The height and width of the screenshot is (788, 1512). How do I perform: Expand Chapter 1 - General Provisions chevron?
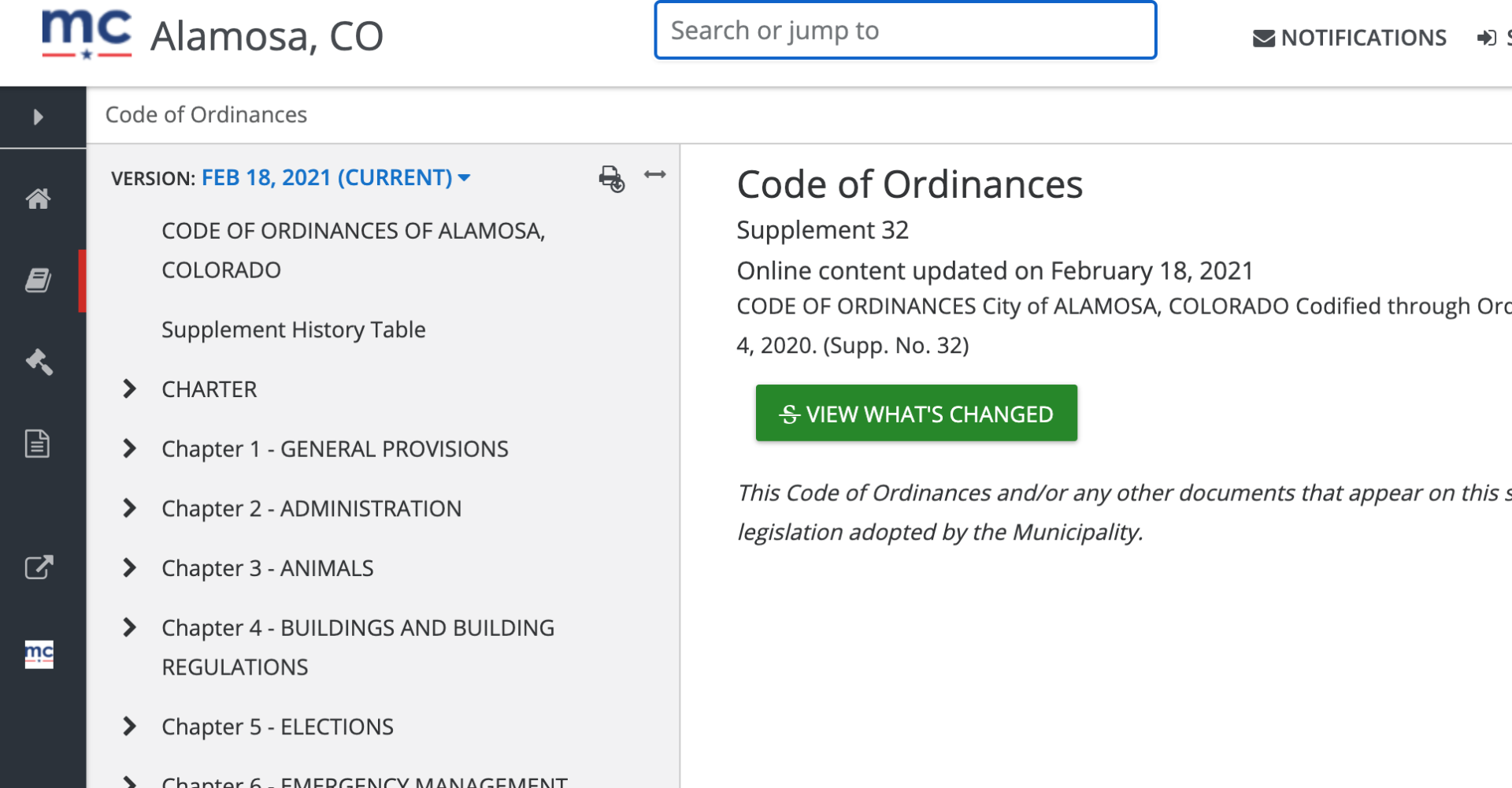tap(130, 449)
